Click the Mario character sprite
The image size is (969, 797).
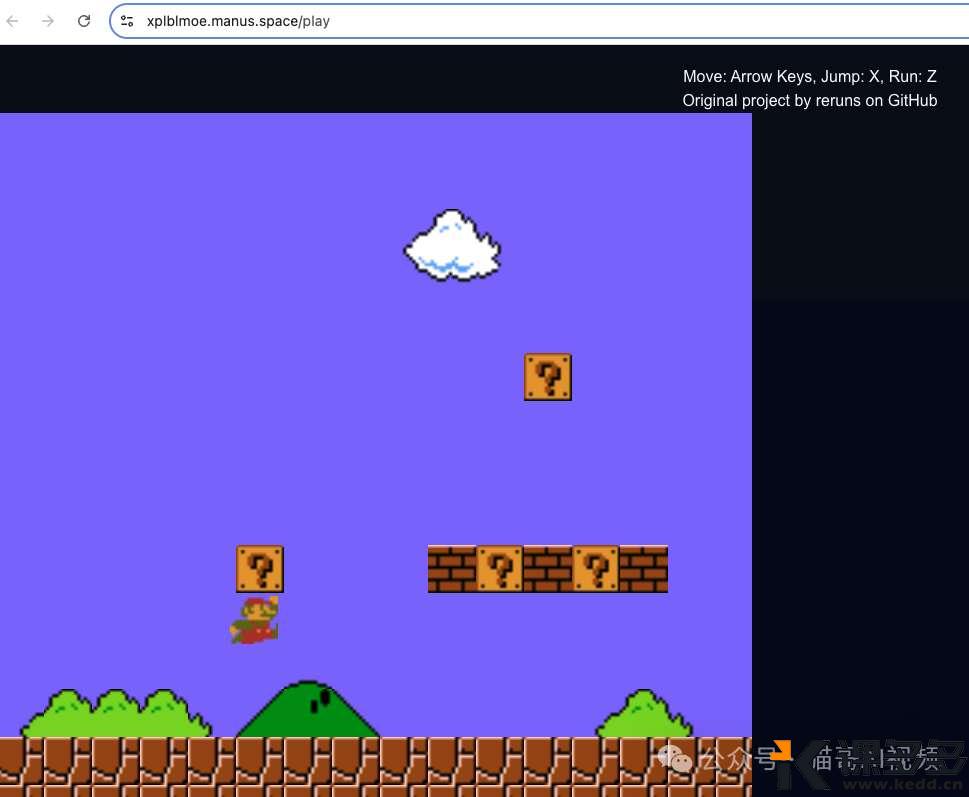255,620
